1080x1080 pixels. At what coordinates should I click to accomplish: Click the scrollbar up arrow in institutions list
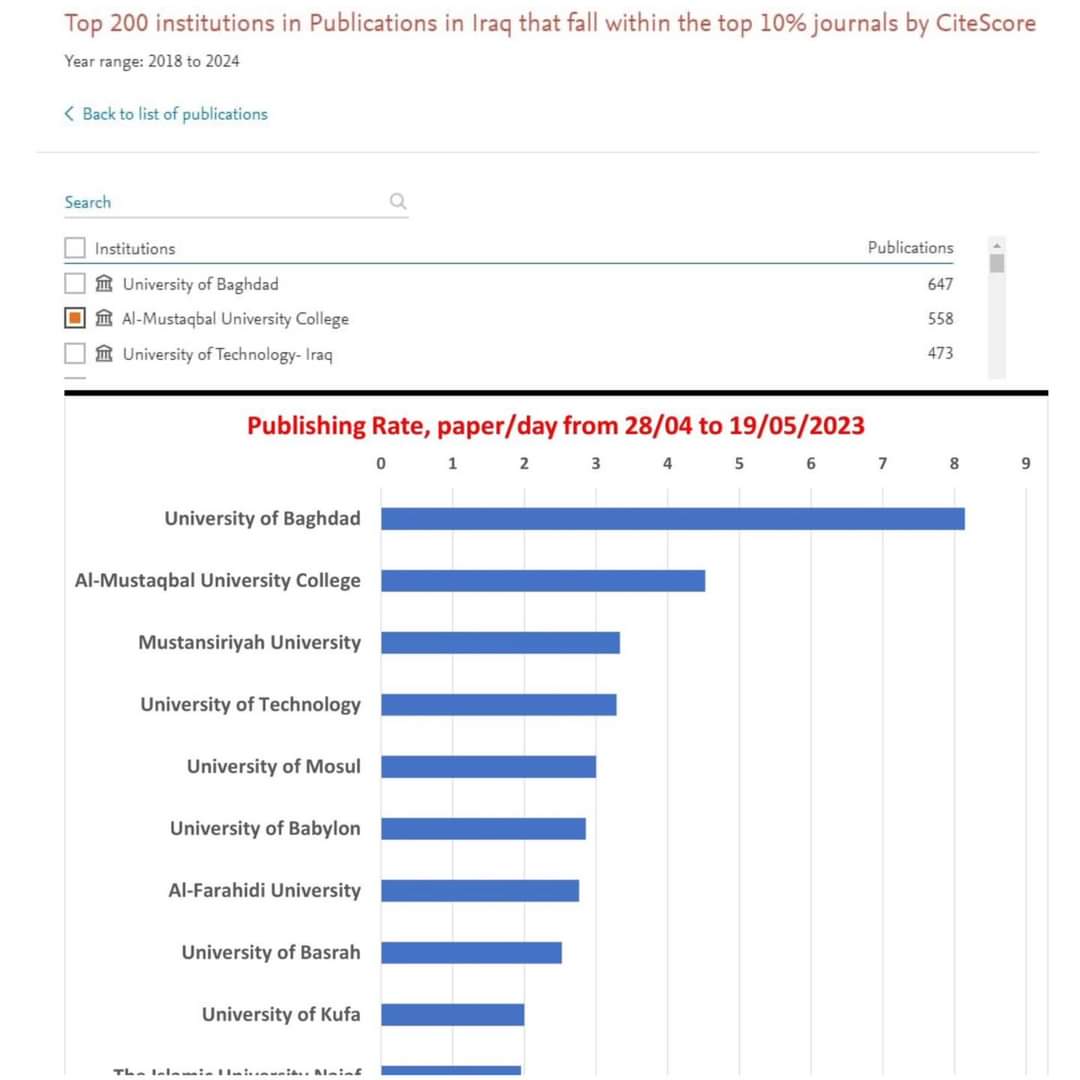[997, 246]
